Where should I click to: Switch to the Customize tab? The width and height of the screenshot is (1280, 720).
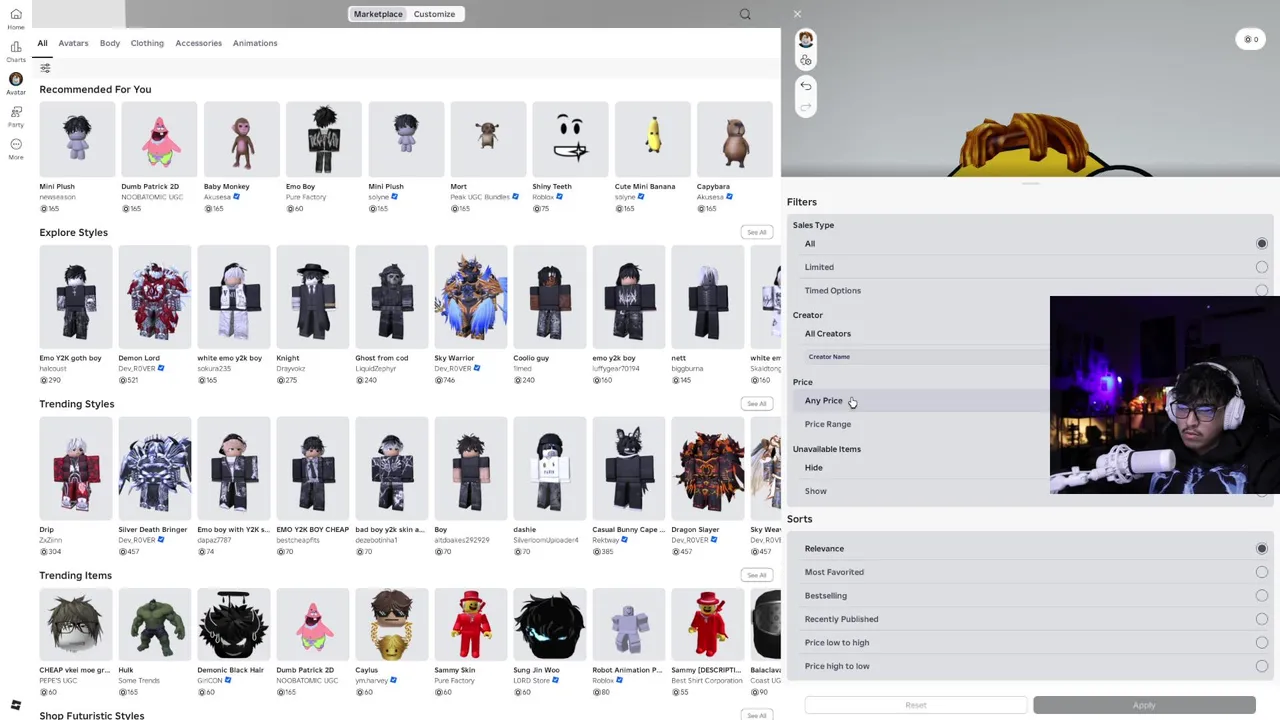(434, 14)
